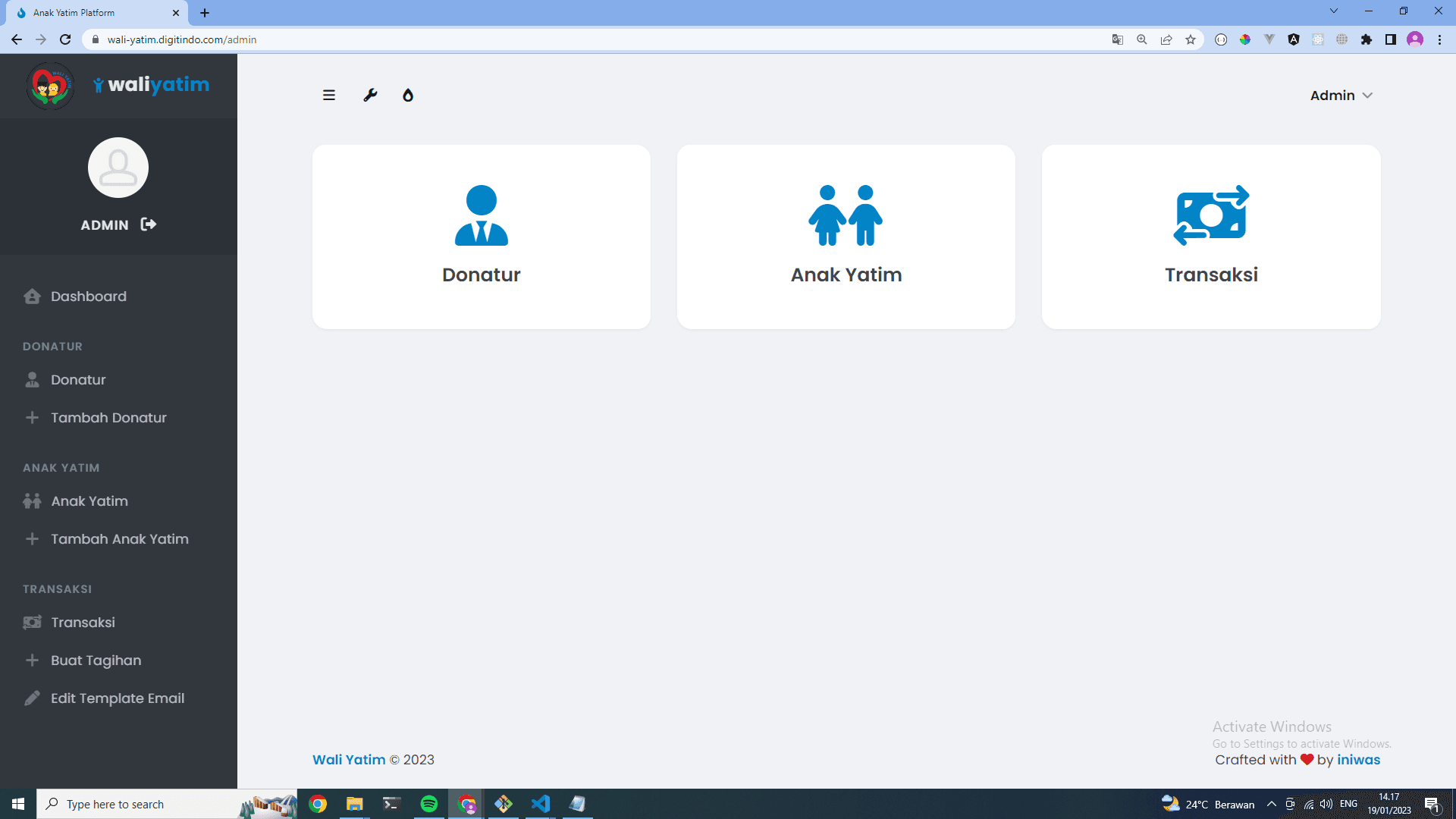Screen dimensions: 1456x819
Task: Open the browser side panel icon
Action: pyautogui.click(x=1391, y=39)
